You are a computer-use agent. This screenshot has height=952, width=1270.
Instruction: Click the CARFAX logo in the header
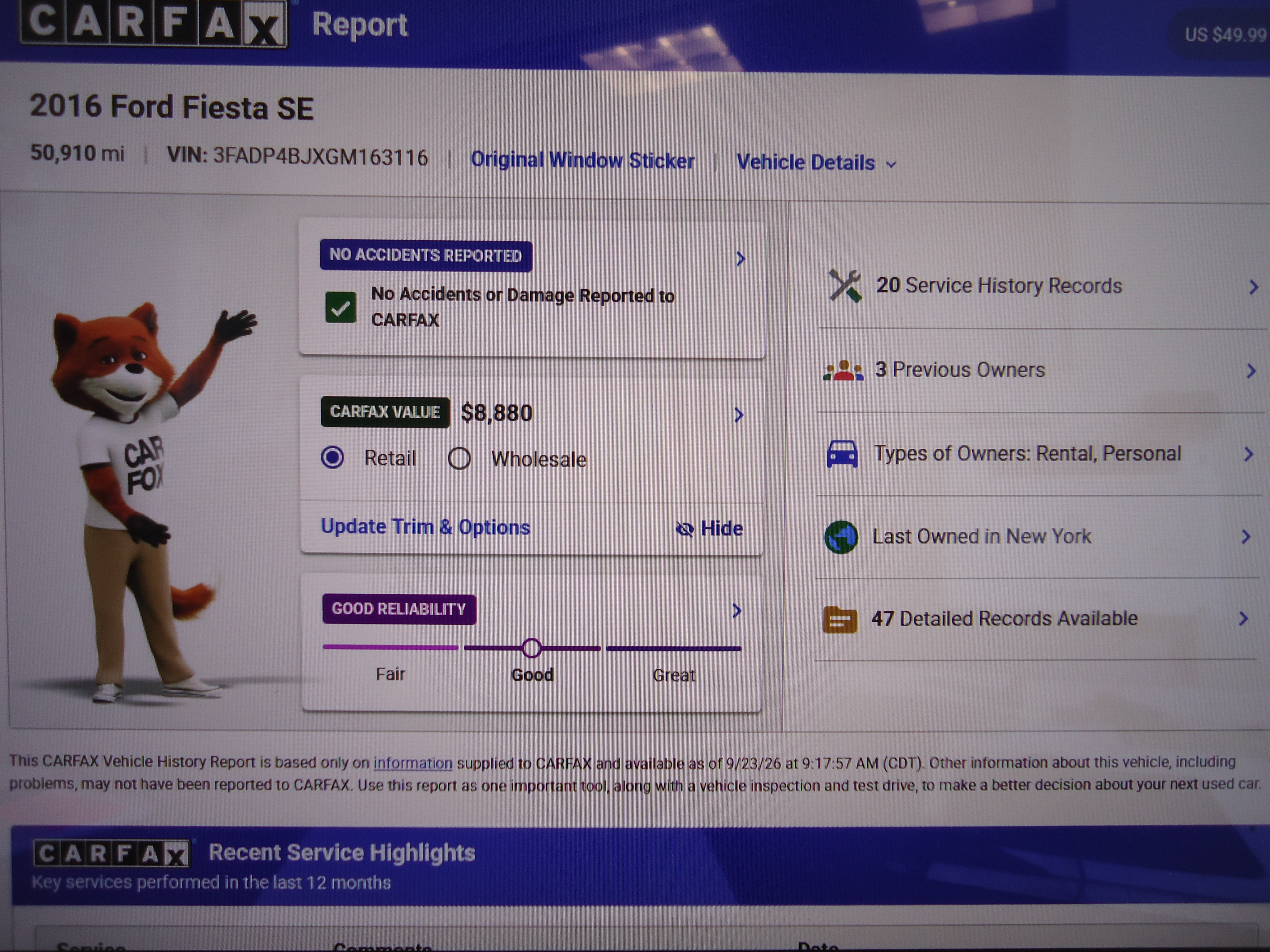(x=154, y=23)
